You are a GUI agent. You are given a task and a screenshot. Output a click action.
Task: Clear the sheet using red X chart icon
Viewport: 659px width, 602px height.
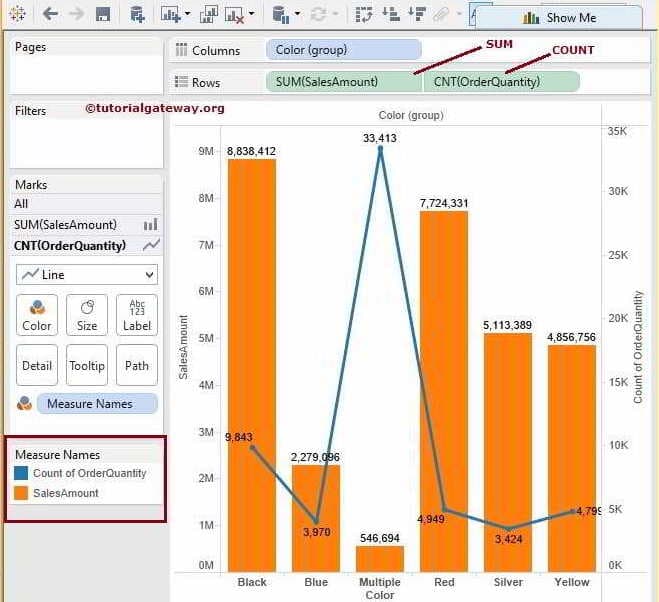[x=235, y=15]
